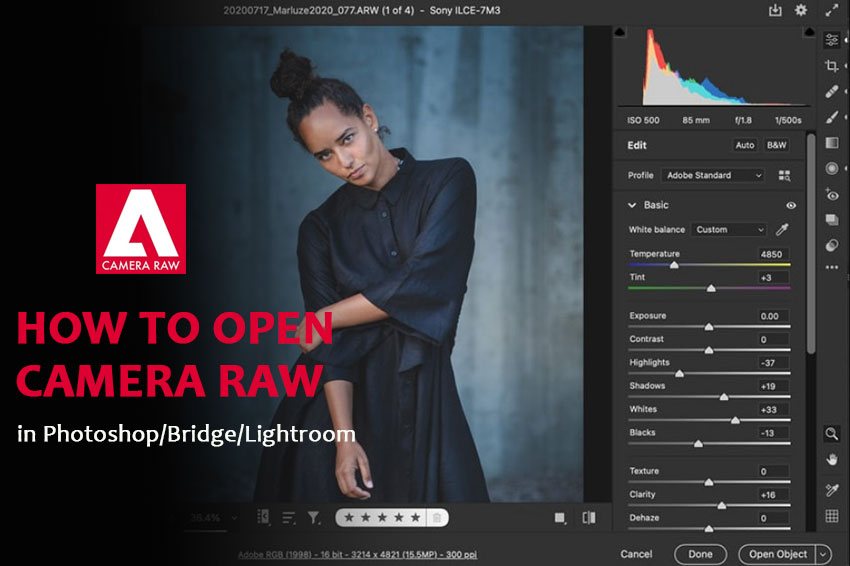Image resolution: width=850 pixels, height=566 pixels.
Task: Pick the White Balance eyedropper tool
Action: [782, 229]
